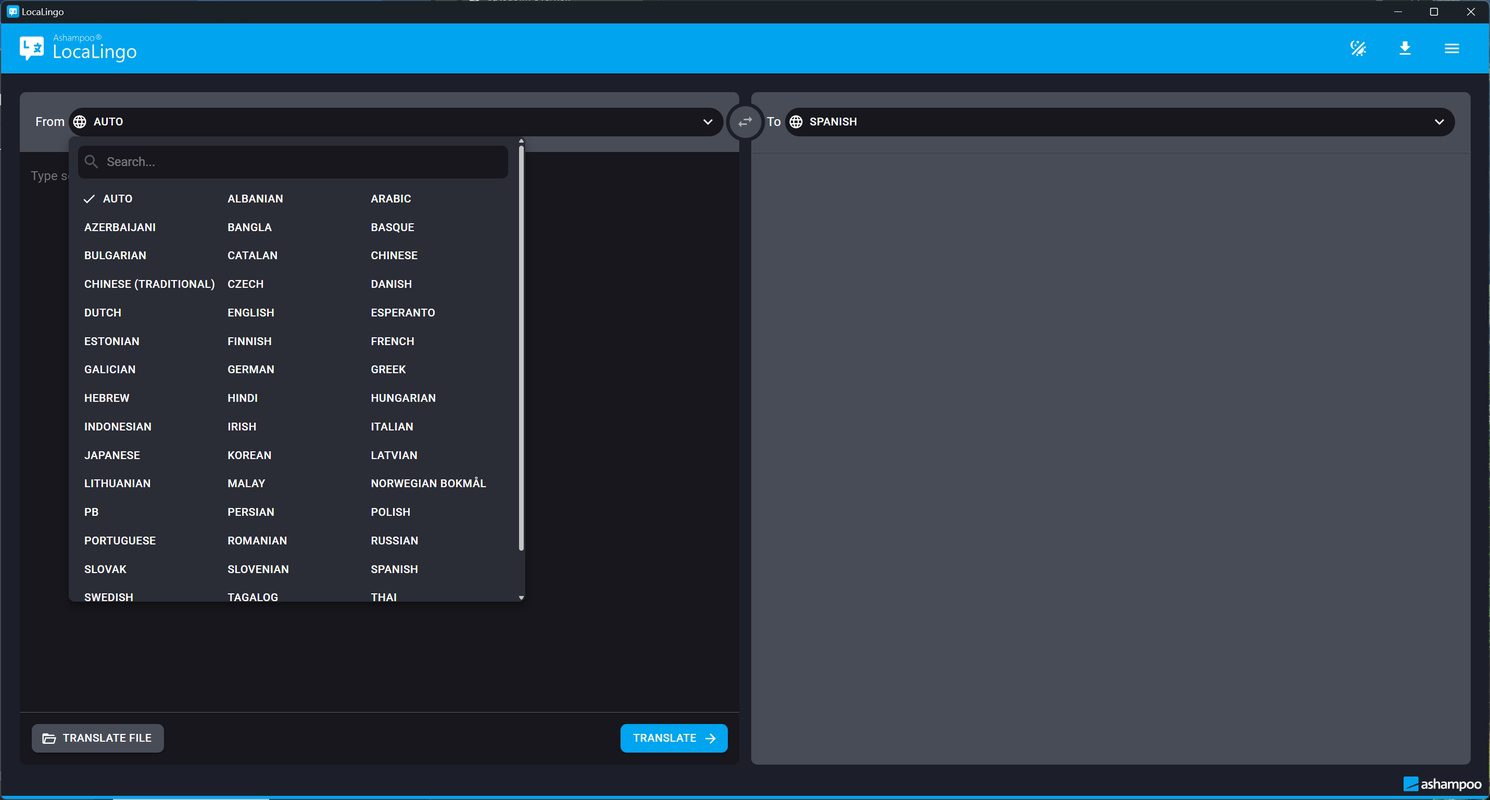Click the globe icon next to AUTO
The height and width of the screenshot is (800, 1490).
point(80,122)
